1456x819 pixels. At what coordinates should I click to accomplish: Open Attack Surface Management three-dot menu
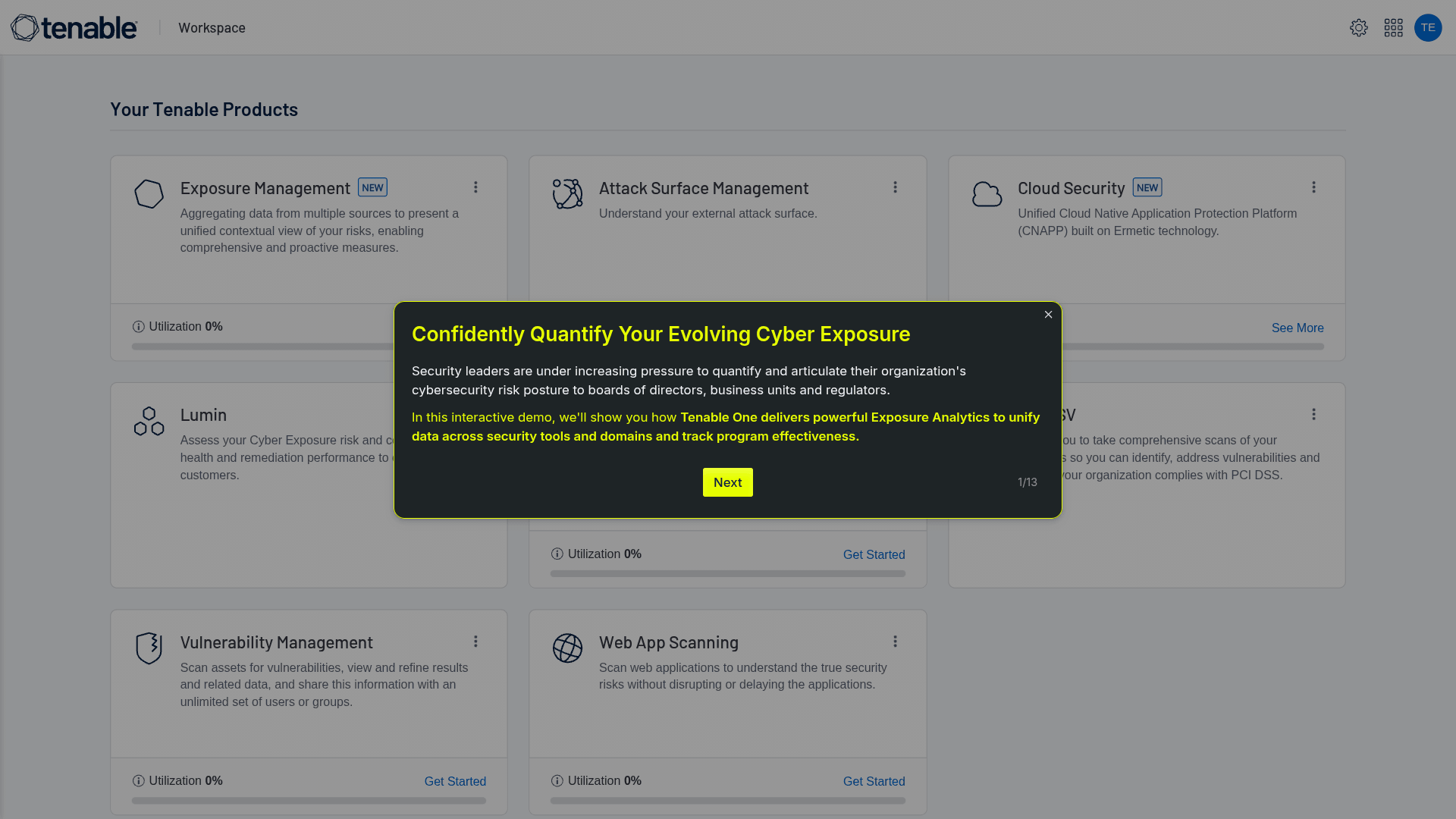click(x=895, y=187)
